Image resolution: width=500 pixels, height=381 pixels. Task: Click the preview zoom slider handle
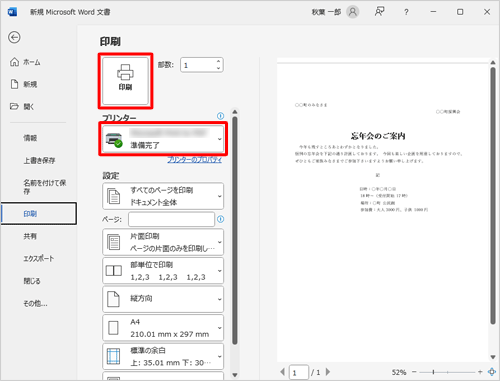tap(433, 372)
